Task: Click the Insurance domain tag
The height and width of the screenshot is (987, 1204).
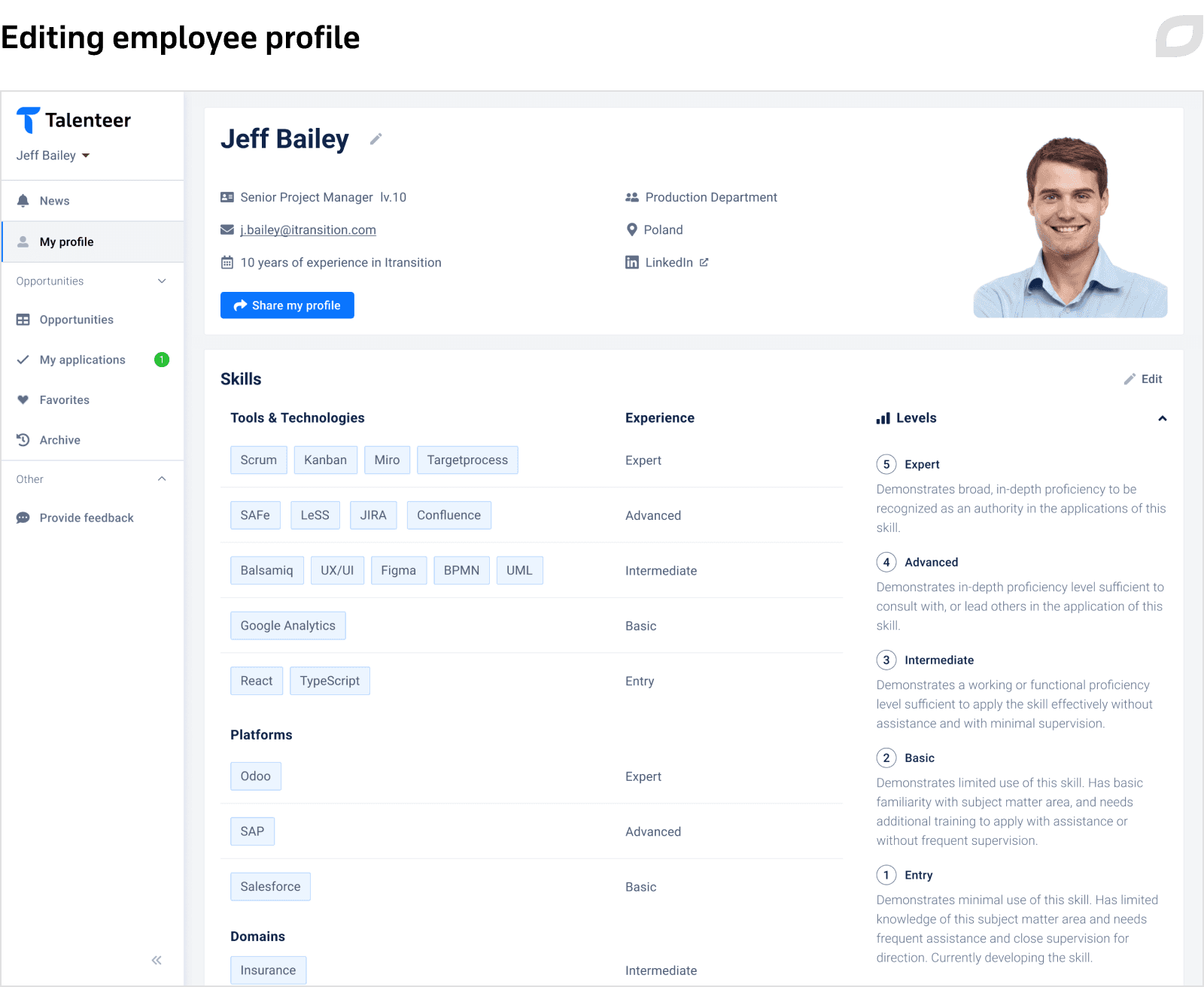Action: (268, 970)
